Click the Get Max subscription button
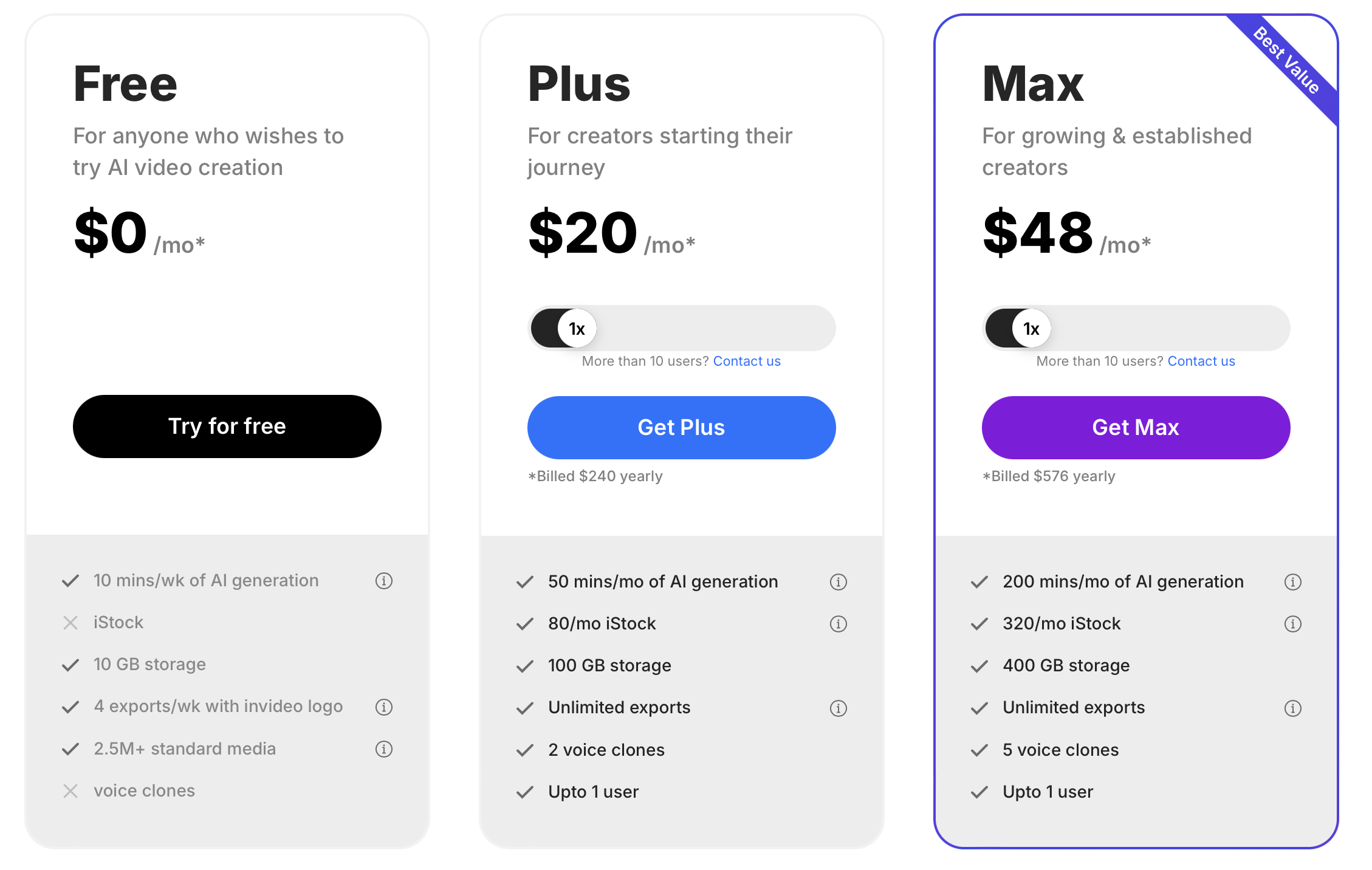1372x870 pixels. tap(1135, 427)
